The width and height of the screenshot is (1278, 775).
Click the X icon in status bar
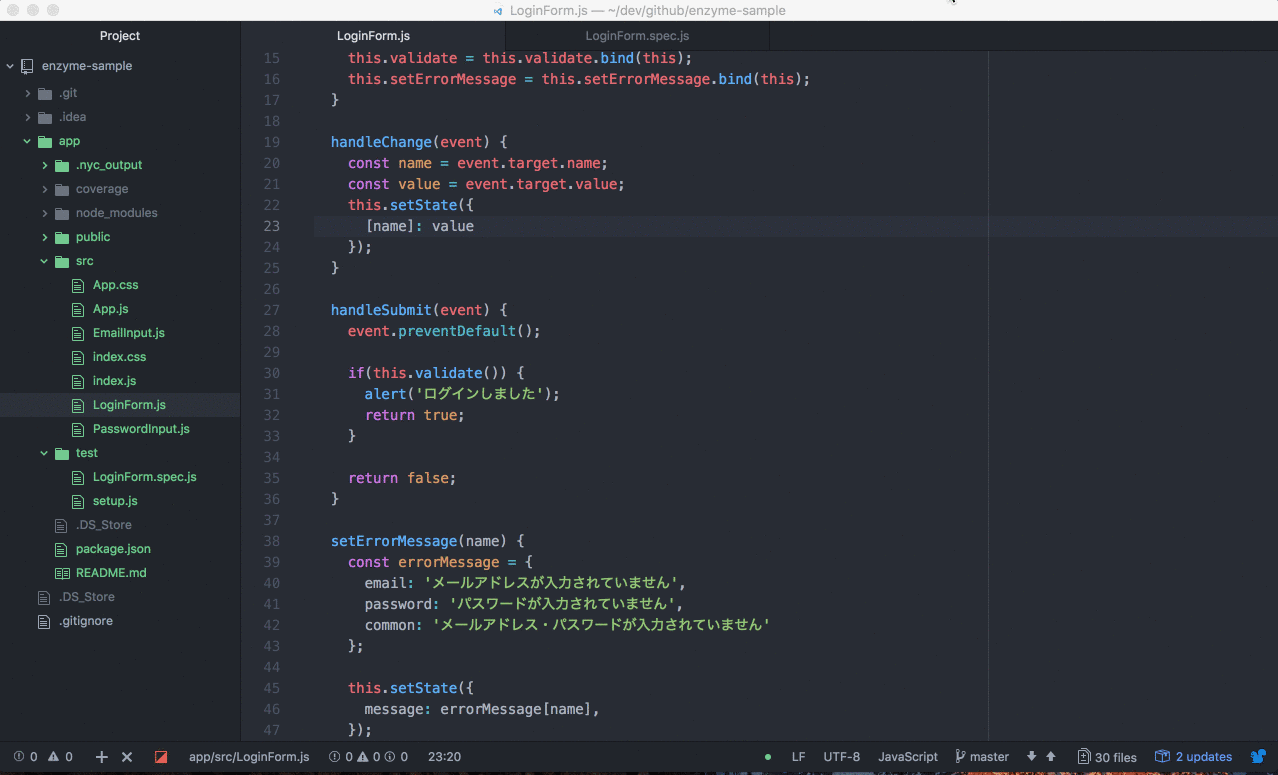[x=127, y=757]
